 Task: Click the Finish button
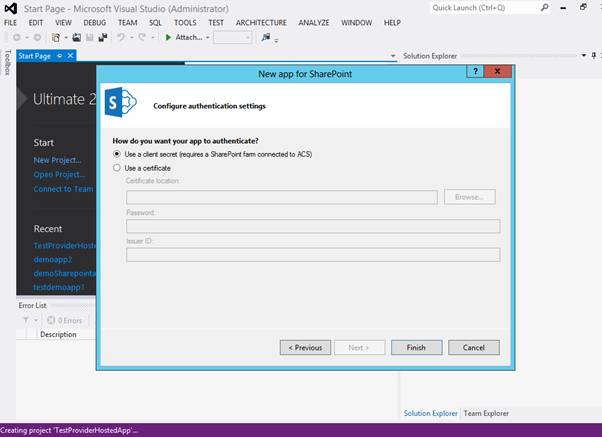pos(416,348)
